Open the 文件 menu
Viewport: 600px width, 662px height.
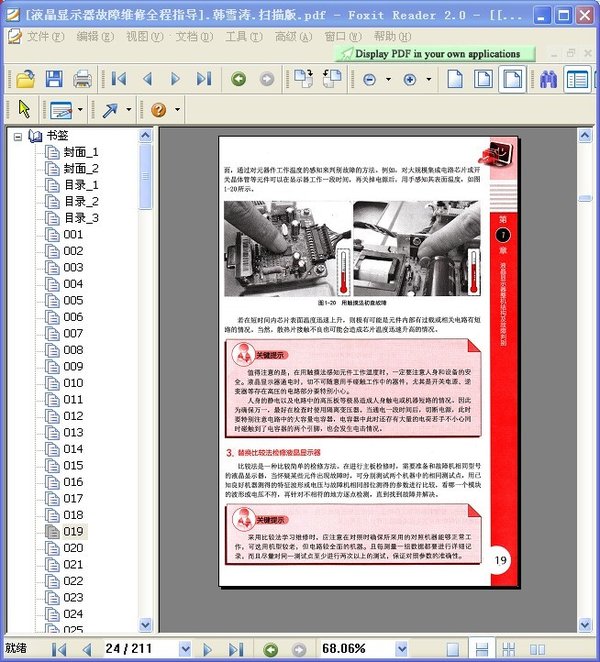pos(45,37)
